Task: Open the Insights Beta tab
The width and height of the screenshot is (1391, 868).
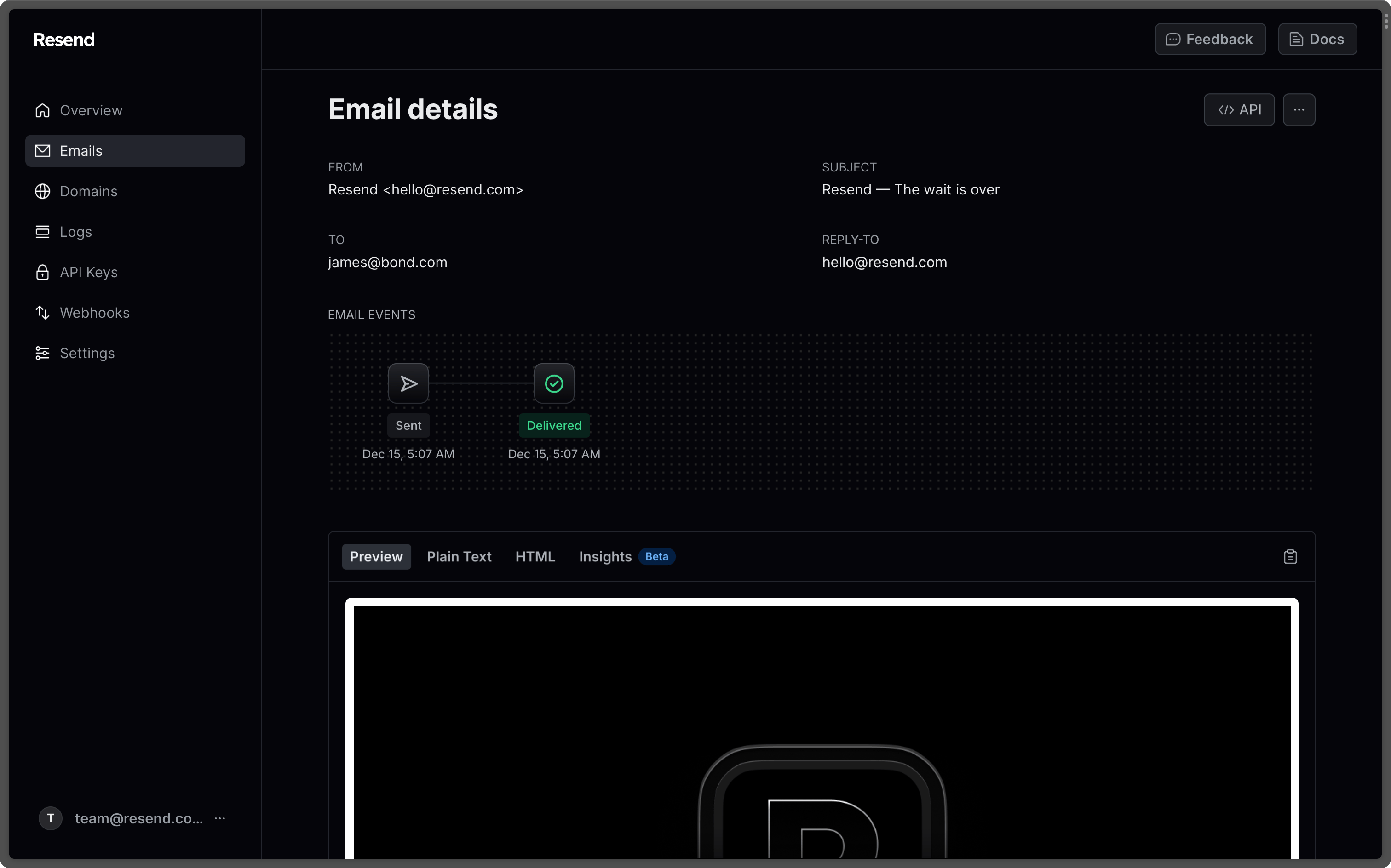Action: pyautogui.click(x=627, y=557)
